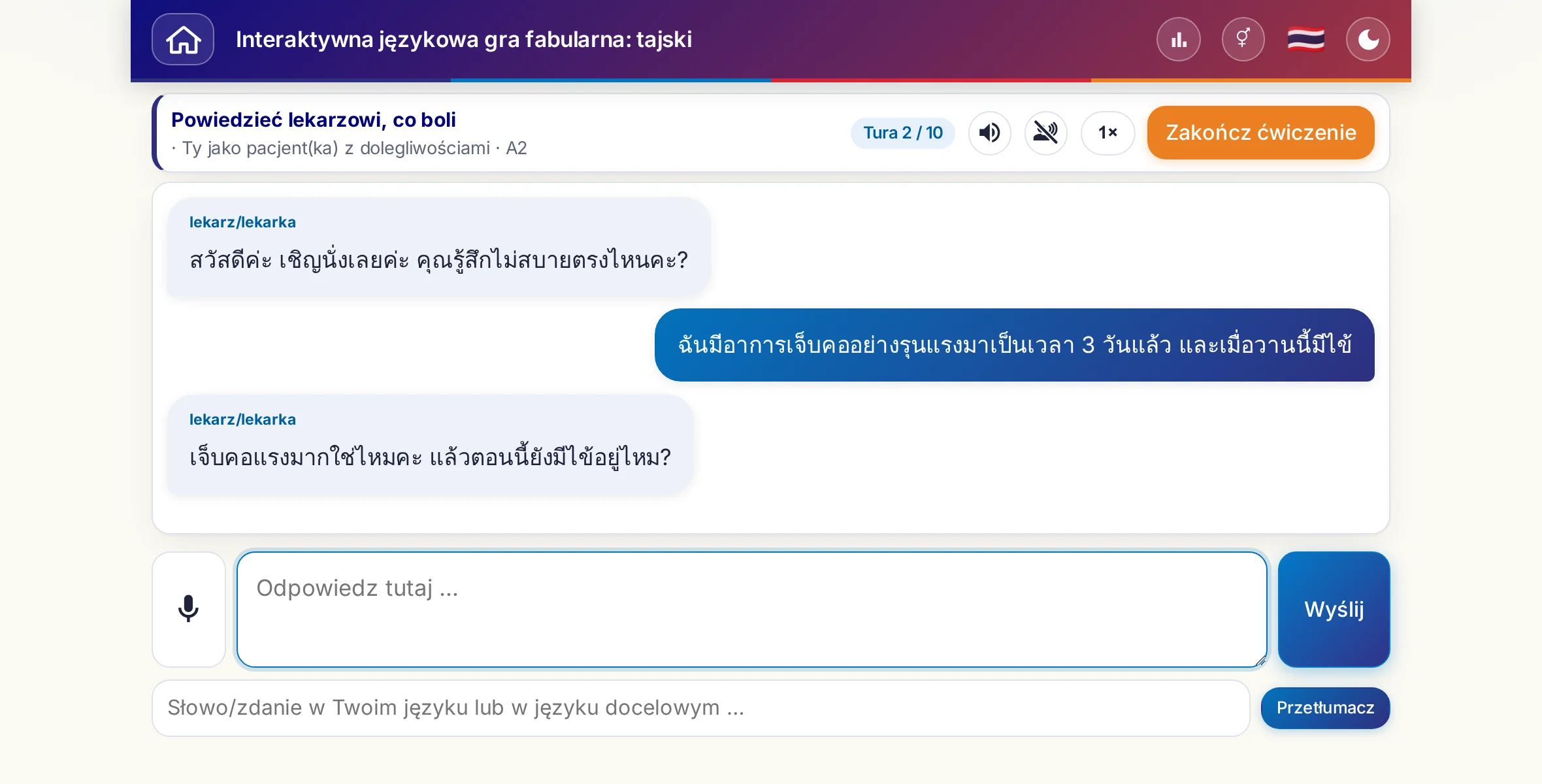Play audio with the speaker icon
Image resolution: width=1542 pixels, height=784 pixels.
[x=989, y=133]
